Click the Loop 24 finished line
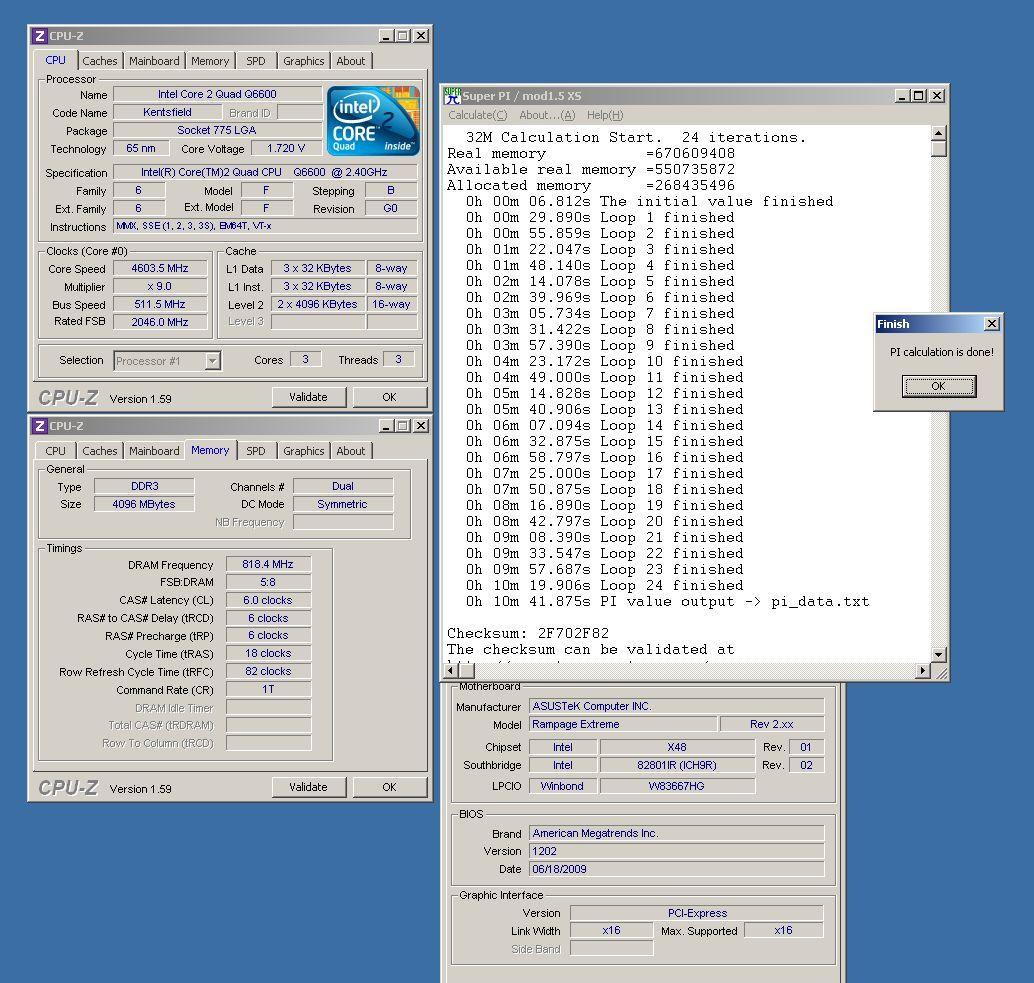Viewport: 1034px width, 983px height. 605,585
